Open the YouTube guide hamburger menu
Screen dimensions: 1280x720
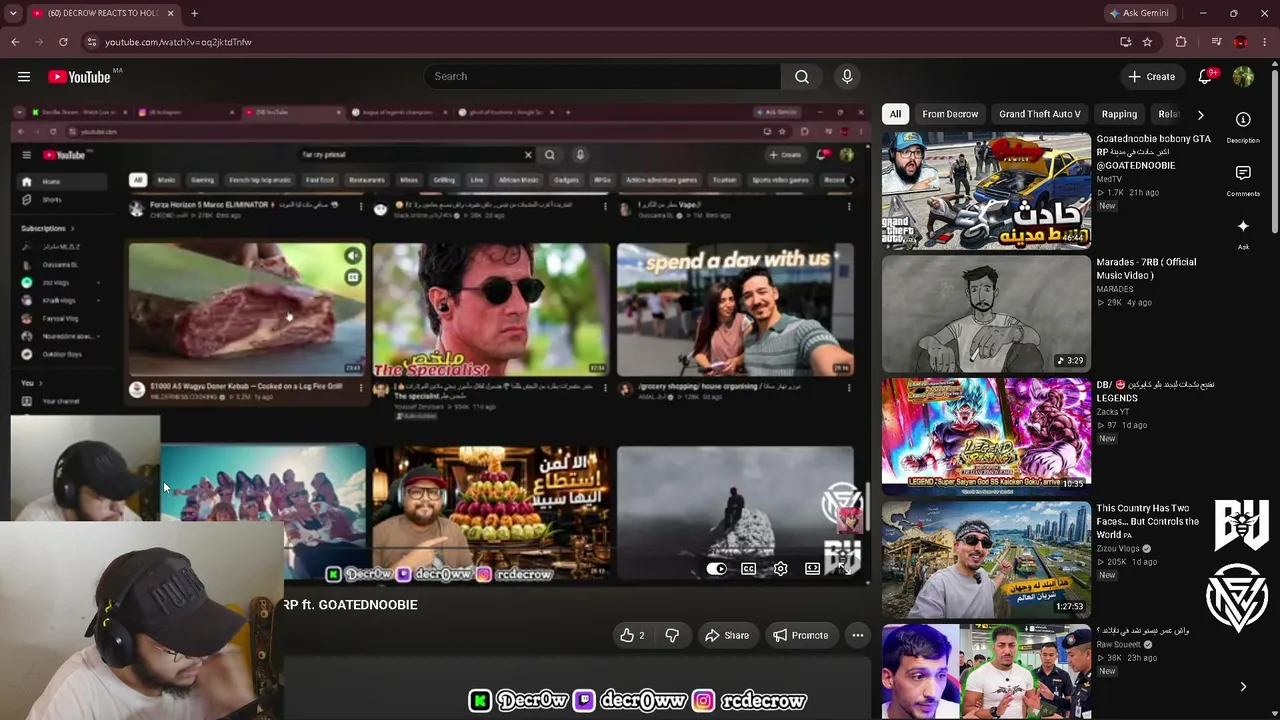[x=24, y=77]
